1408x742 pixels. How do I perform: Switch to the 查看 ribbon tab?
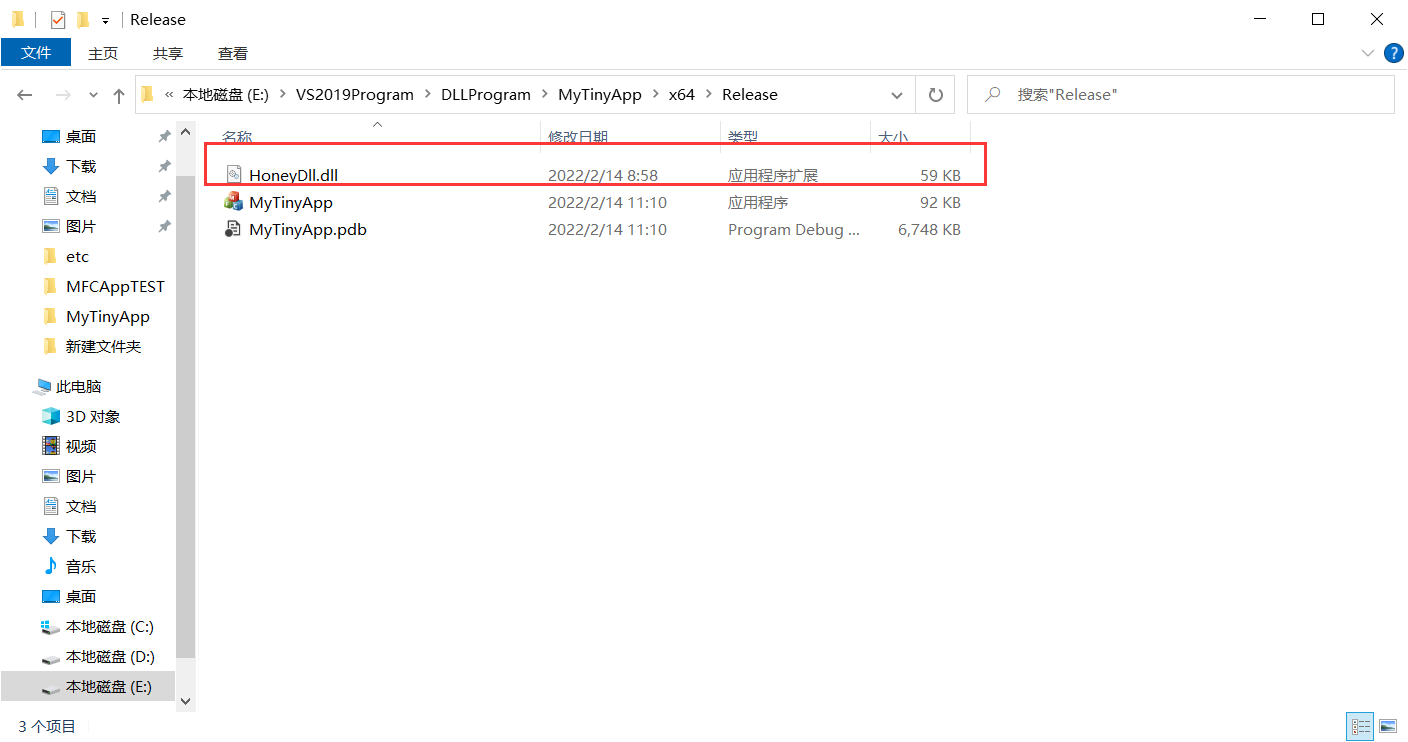pyautogui.click(x=232, y=53)
